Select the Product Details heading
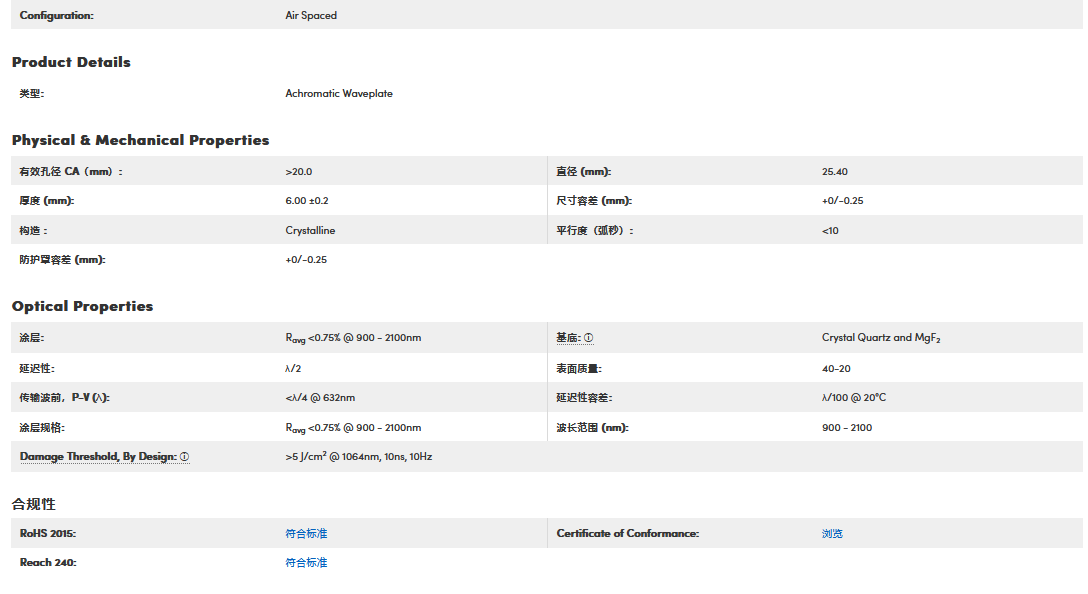 (x=71, y=62)
